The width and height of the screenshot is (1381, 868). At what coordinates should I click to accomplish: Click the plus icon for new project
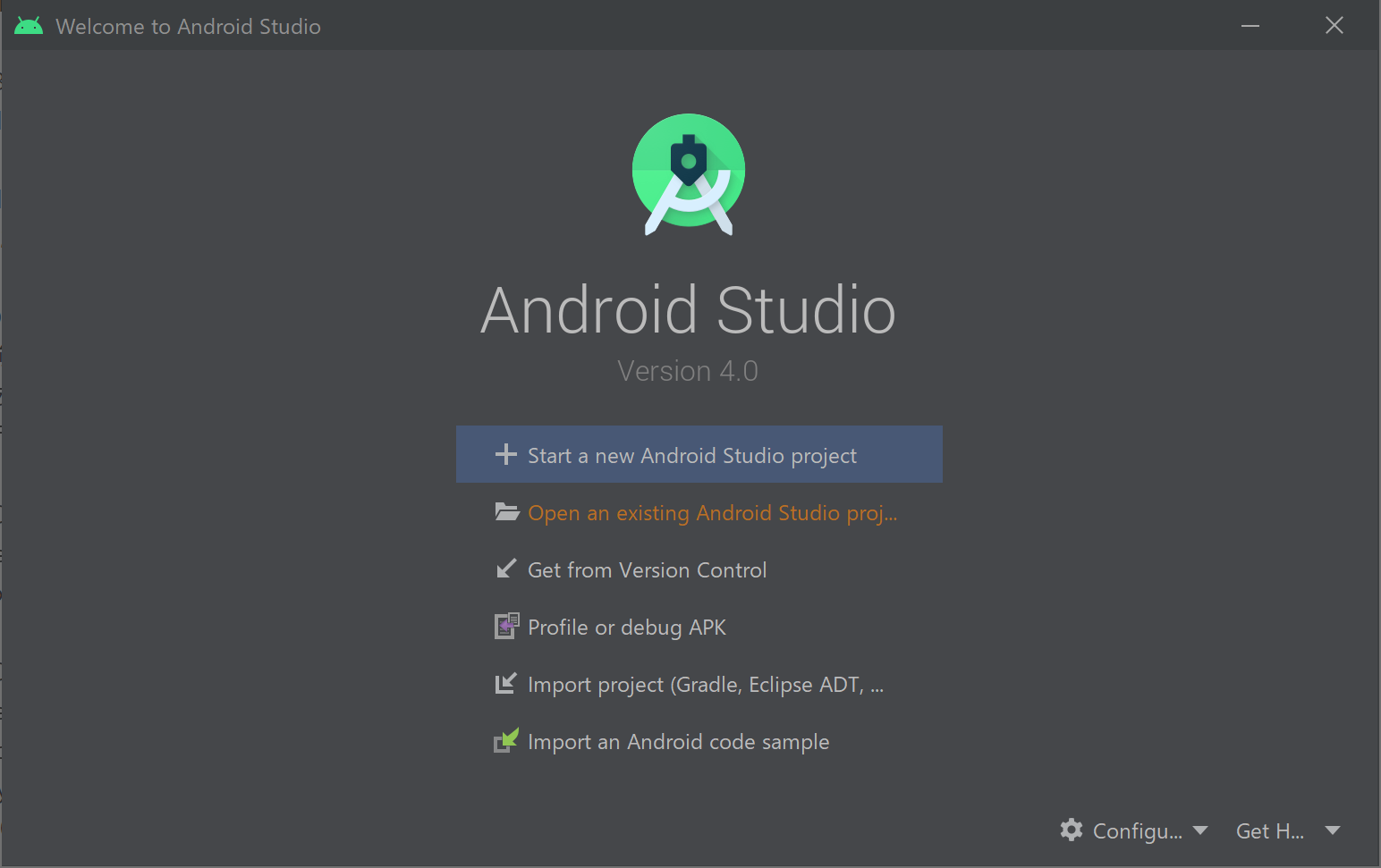506,455
